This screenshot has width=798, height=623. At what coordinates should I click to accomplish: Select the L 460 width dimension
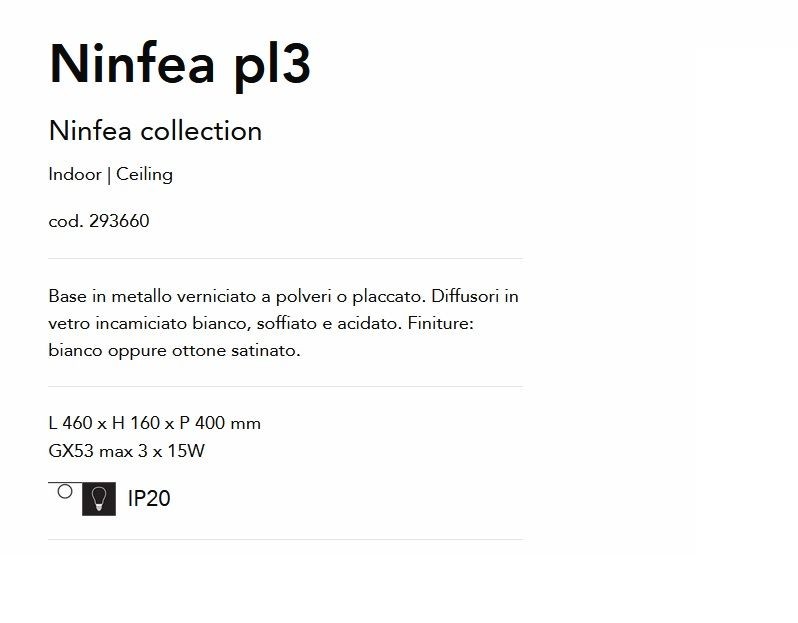coord(71,423)
